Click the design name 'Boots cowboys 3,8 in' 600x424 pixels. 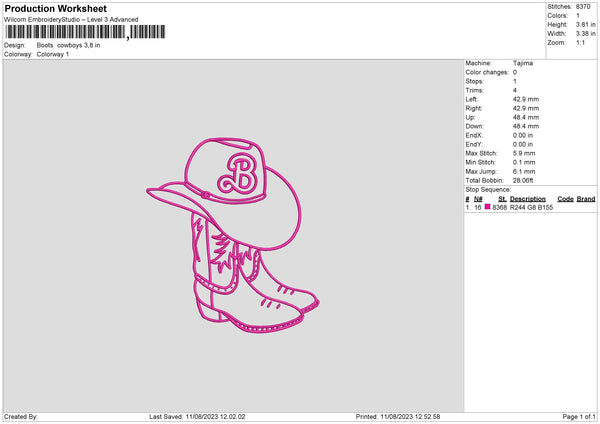[68, 45]
